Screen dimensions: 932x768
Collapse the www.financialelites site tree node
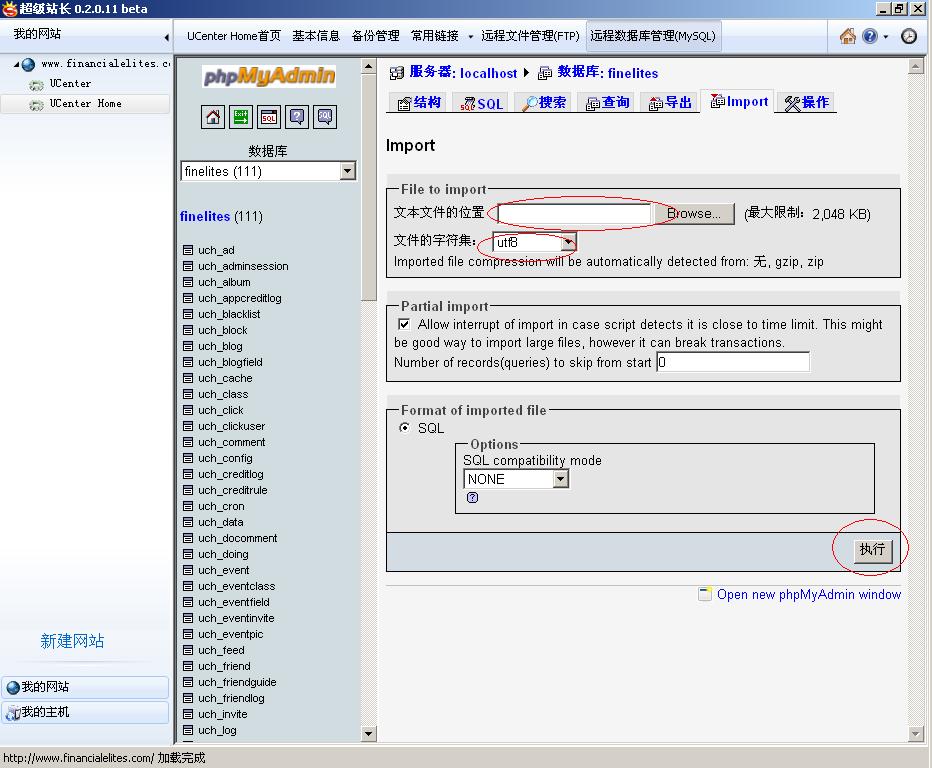point(16,64)
